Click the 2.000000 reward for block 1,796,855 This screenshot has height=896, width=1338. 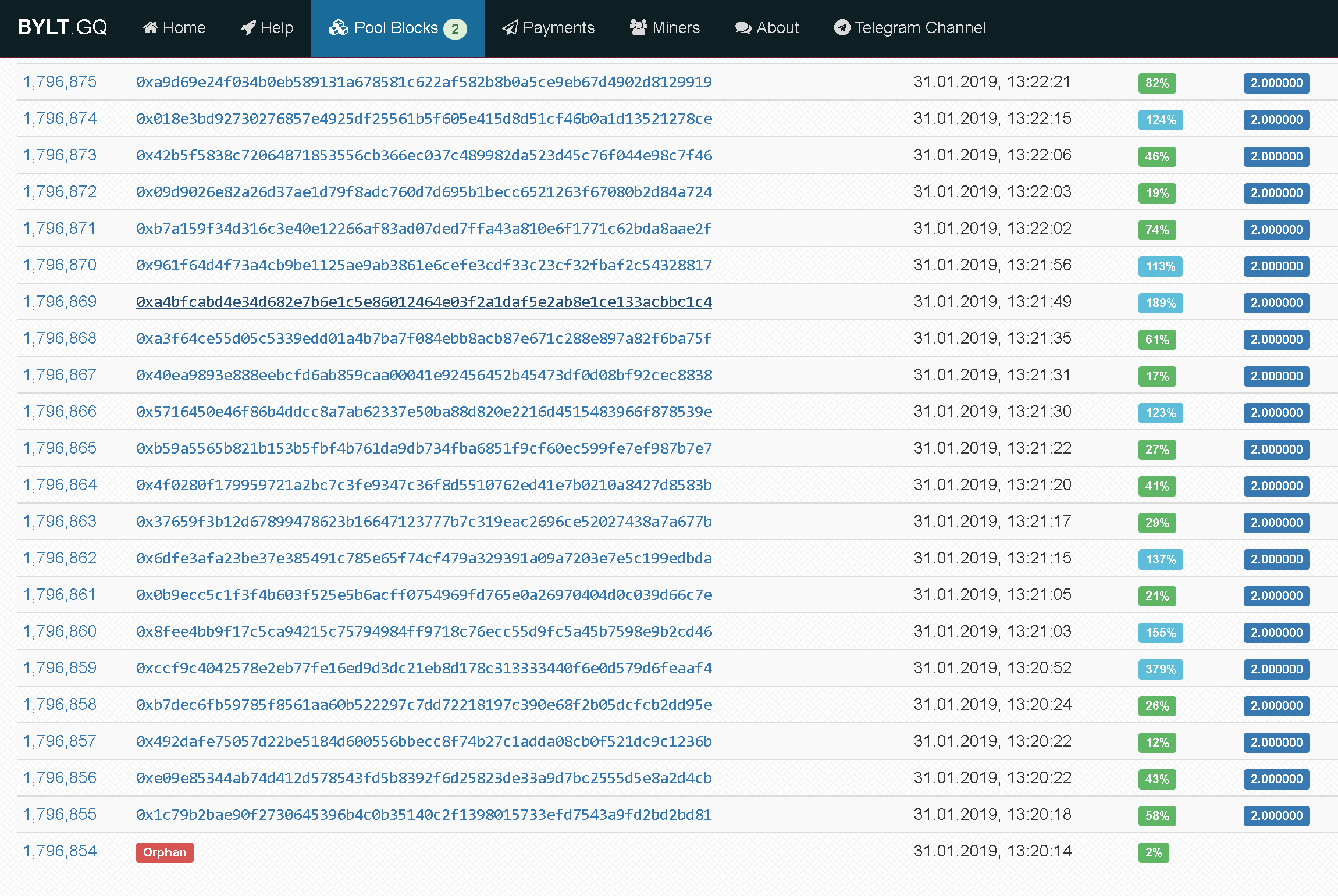(1276, 816)
